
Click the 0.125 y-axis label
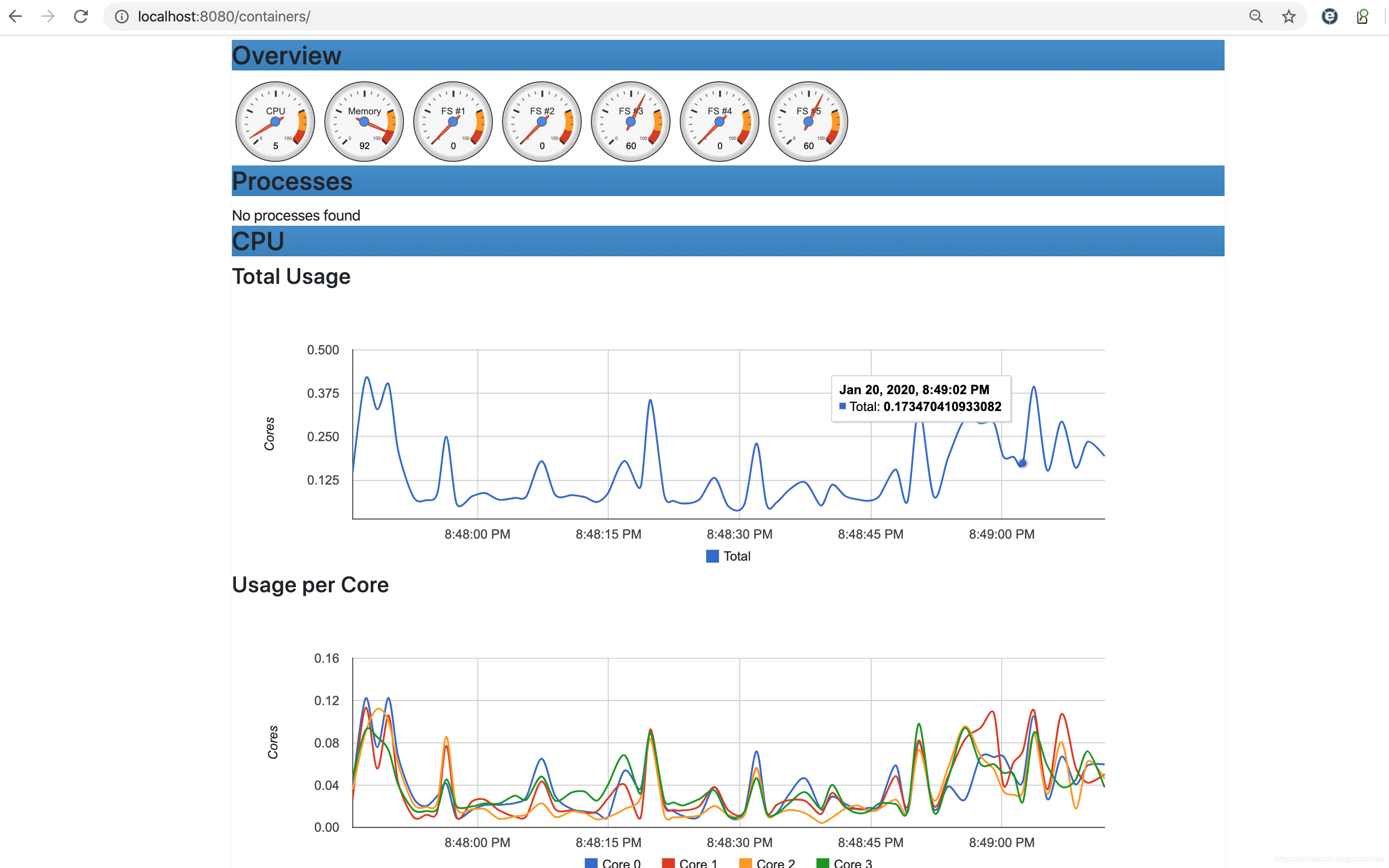pyautogui.click(x=323, y=480)
